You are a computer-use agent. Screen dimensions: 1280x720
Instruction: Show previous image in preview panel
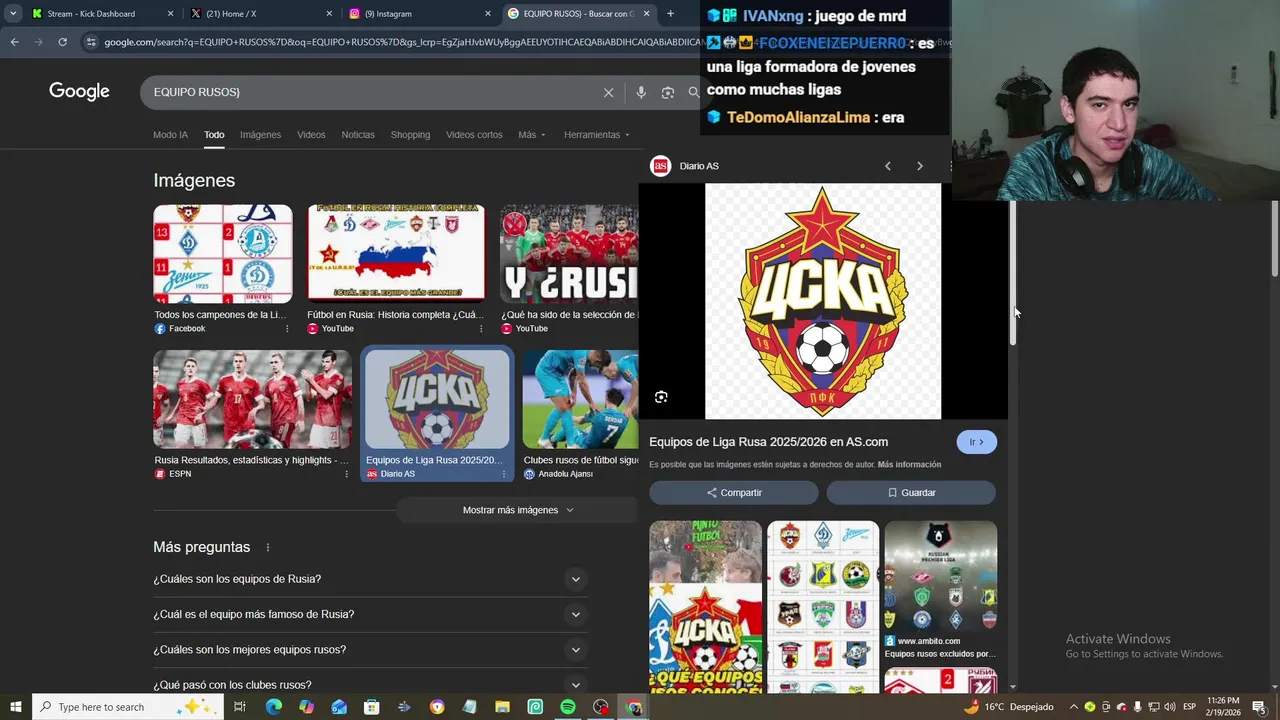(x=887, y=166)
